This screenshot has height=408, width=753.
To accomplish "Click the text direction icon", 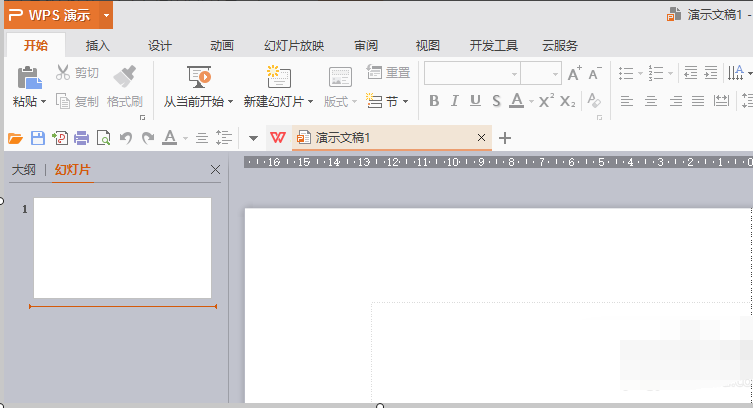I will click(736, 73).
